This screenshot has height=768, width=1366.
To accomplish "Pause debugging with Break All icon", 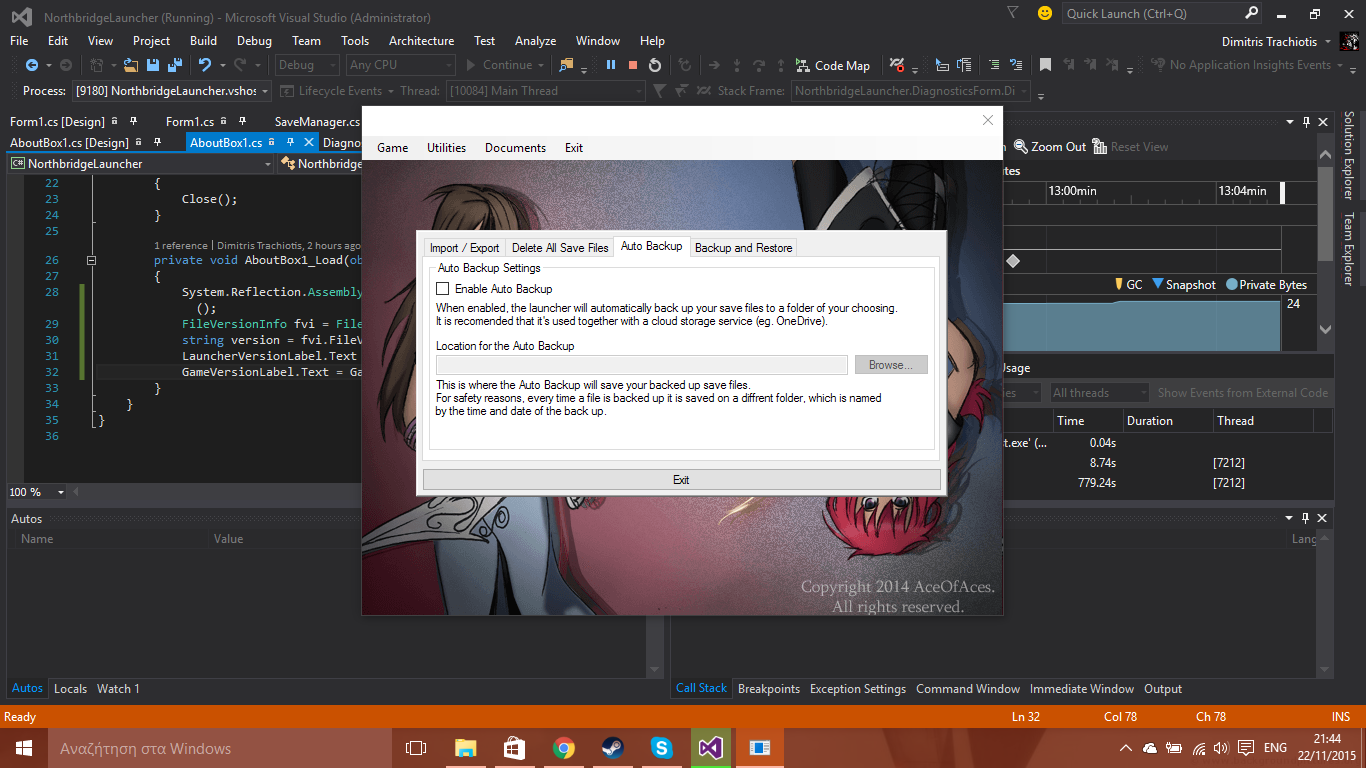I will [611, 65].
